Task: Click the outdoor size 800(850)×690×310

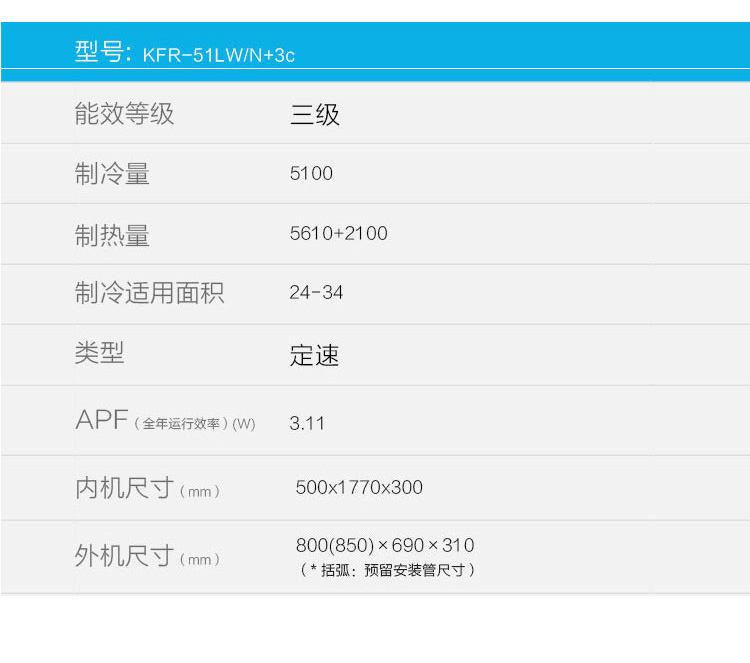Action: pyautogui.click(x=385, y=546)
